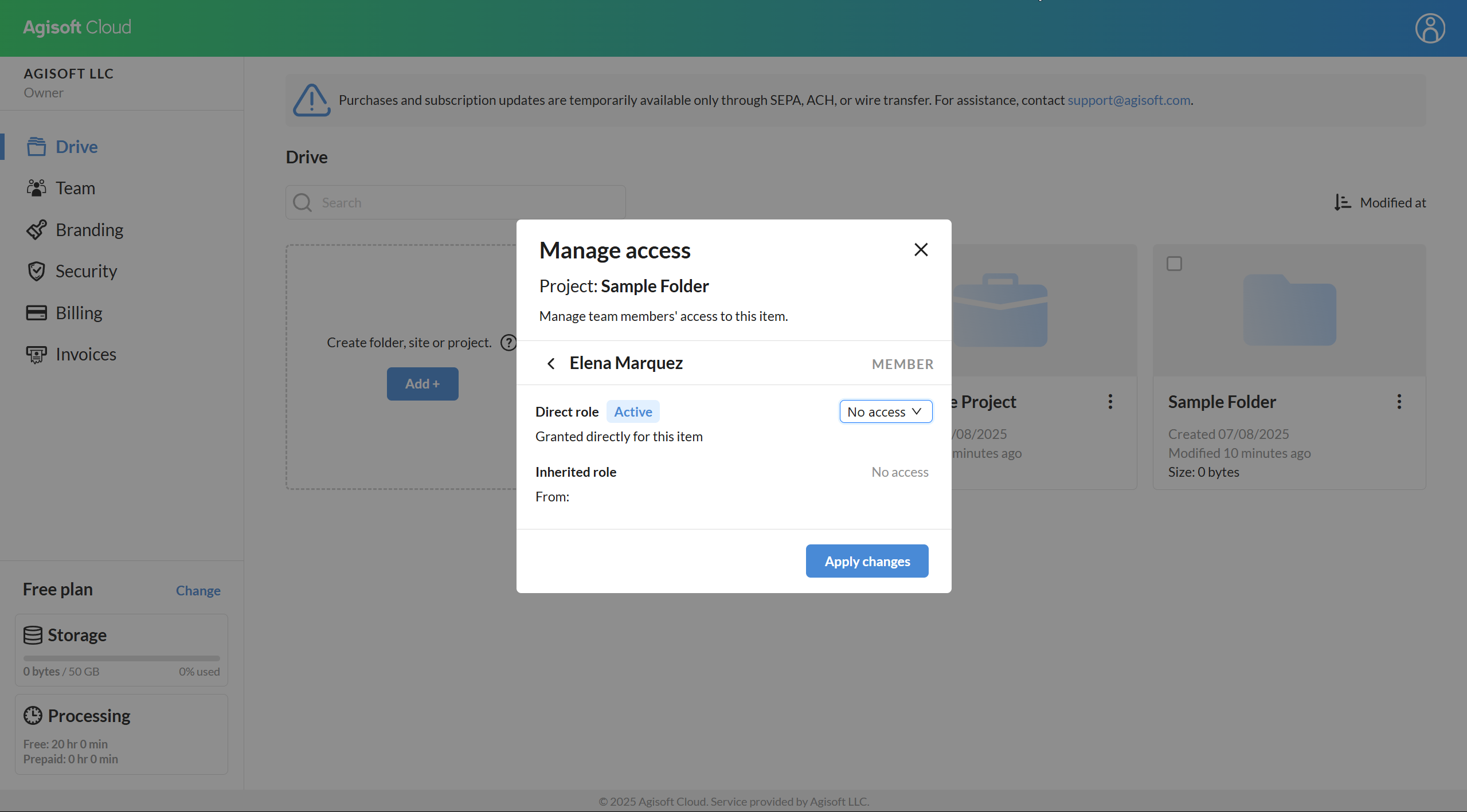Open the user account profile icon
This screenshot has height=812, width=1467.
coord(1430,29)
